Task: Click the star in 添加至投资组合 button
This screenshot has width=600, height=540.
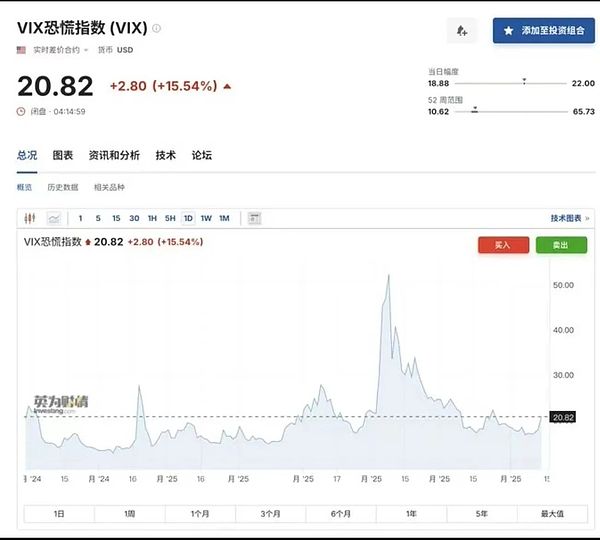Action: (x=508, y=31)
